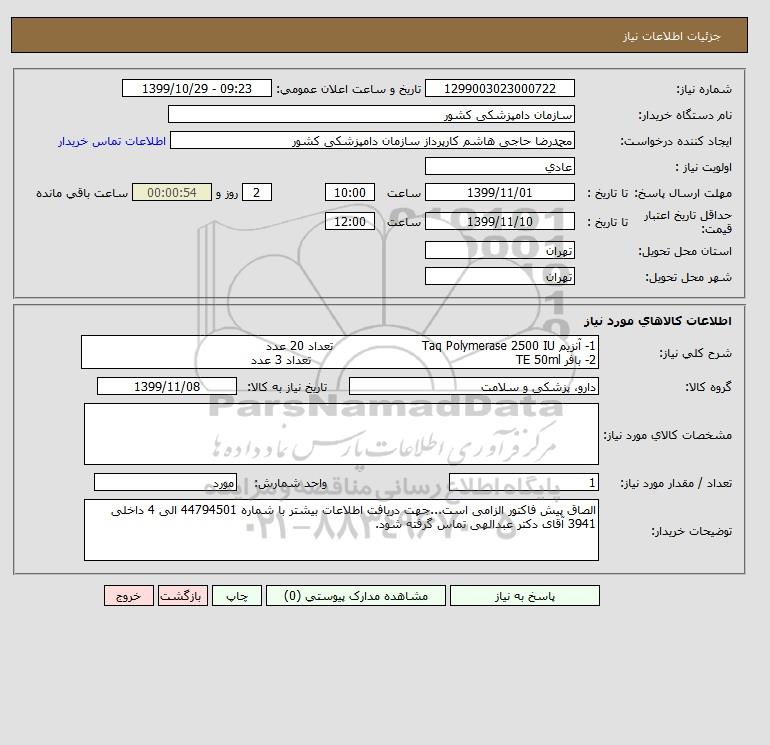Viewport: 770px width, 745px height.
Task: Click the پاسخ به نیاز button
Action: 524,596
